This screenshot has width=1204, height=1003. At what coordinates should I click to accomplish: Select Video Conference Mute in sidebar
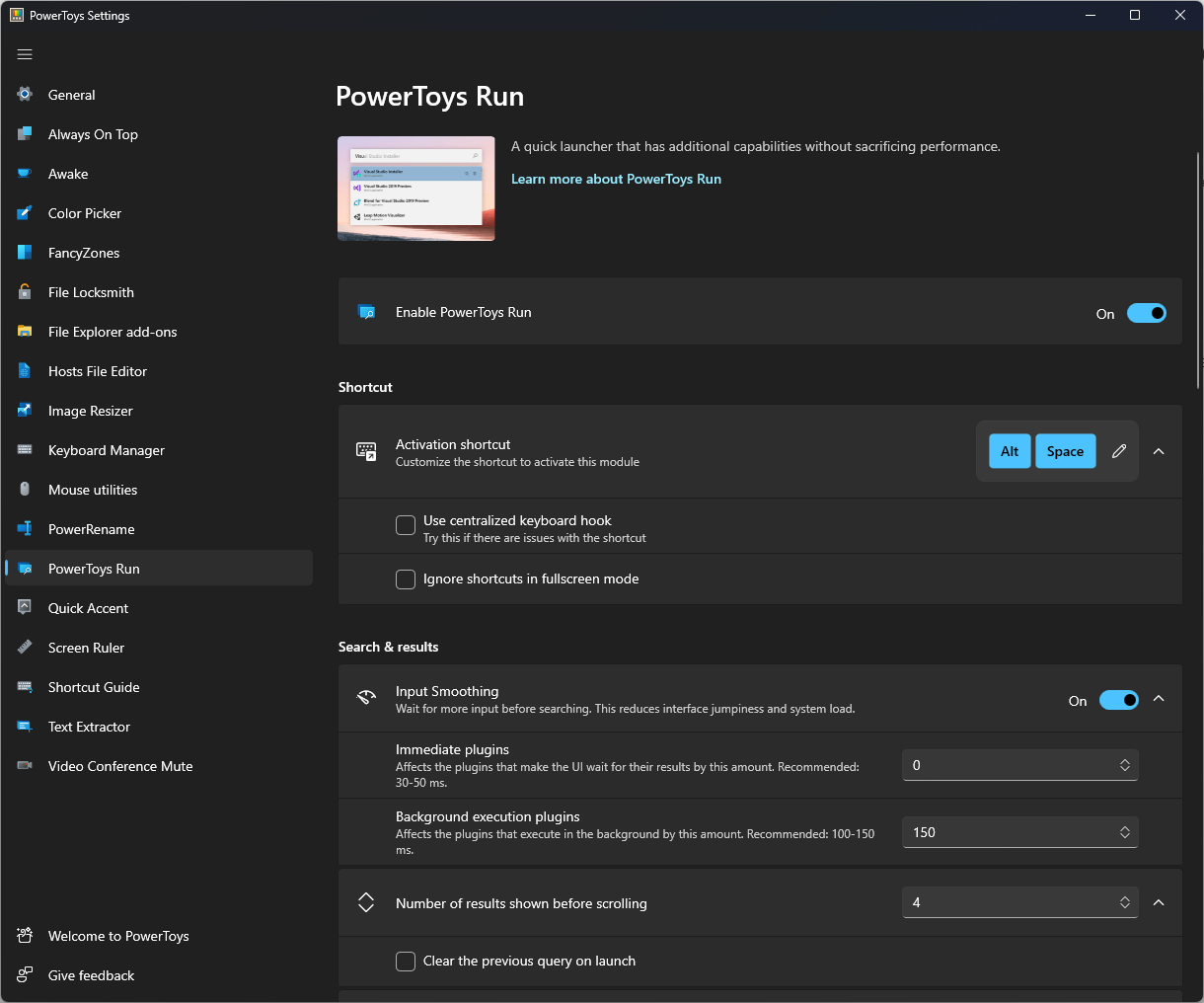[x=120, y=766]
